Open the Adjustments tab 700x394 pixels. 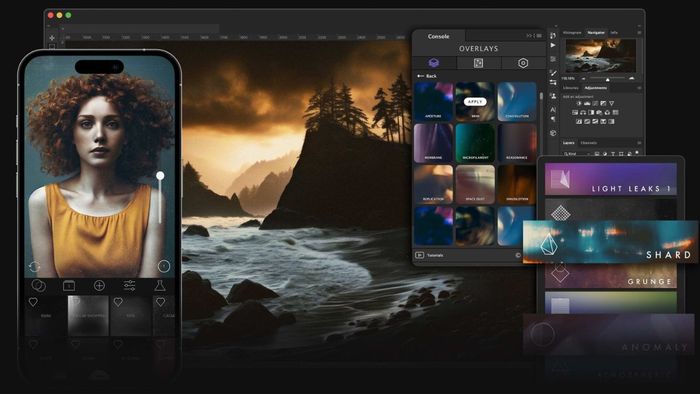point(596,88)
